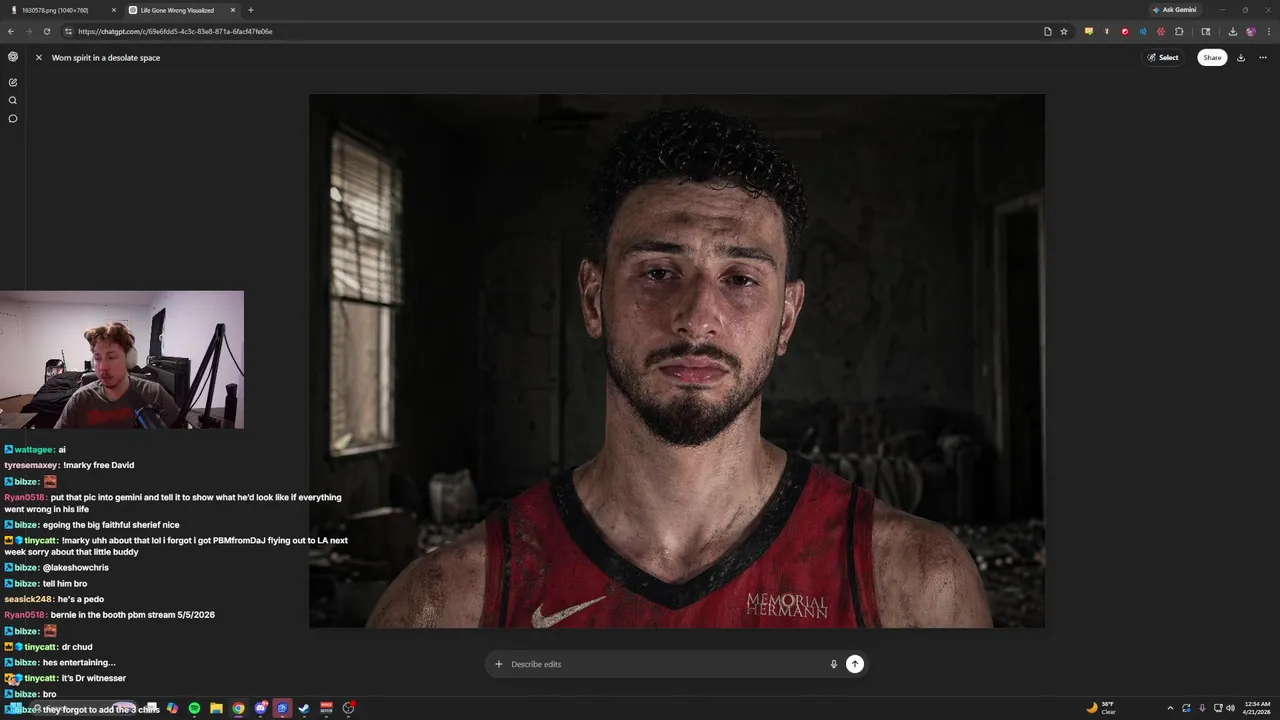Click the '@lakeshowchris' chat message
Screen dimensions: 1280x720
(x=75, y=568)
